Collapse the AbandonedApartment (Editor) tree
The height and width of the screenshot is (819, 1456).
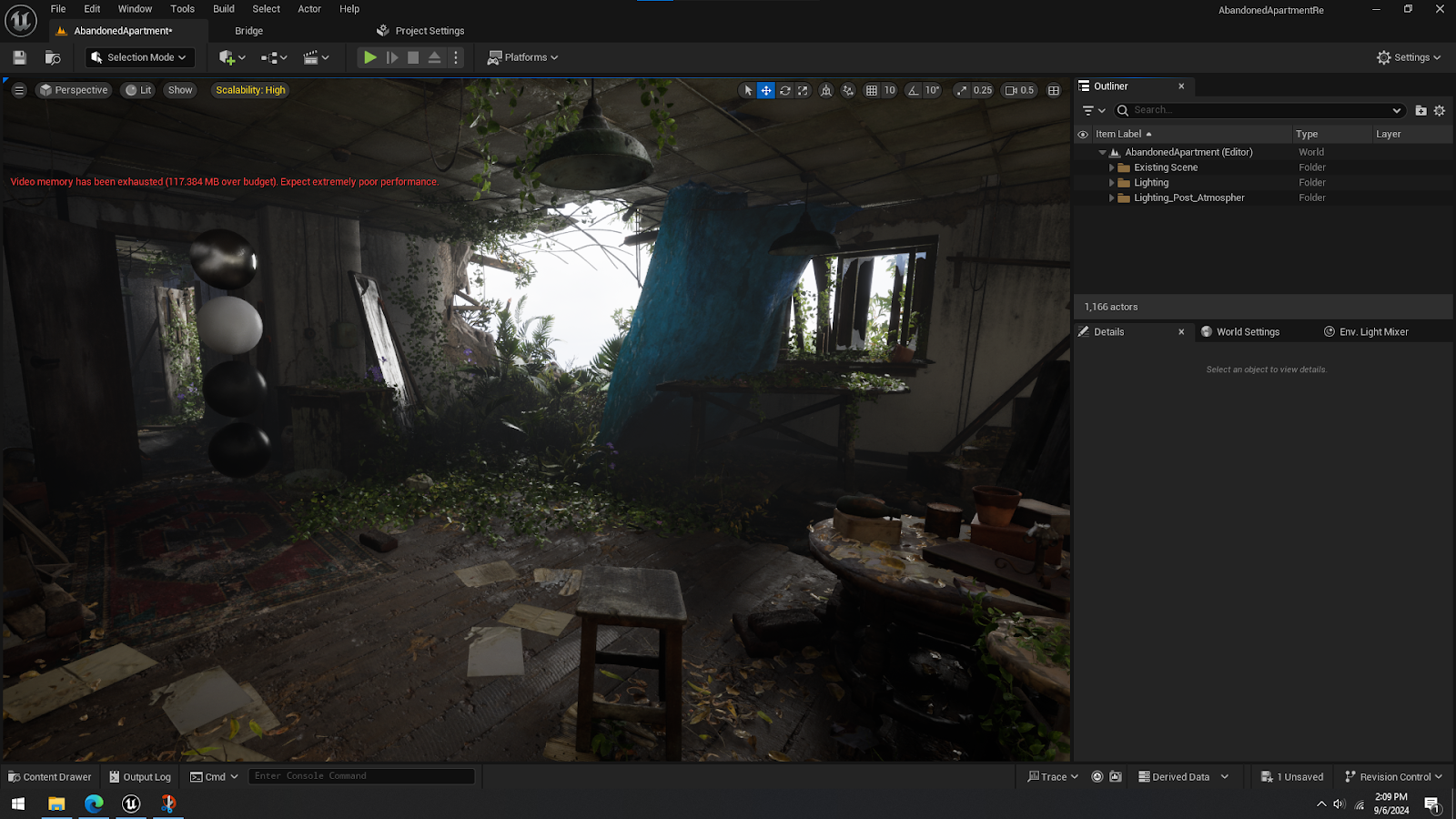(x=1102, y=152)
